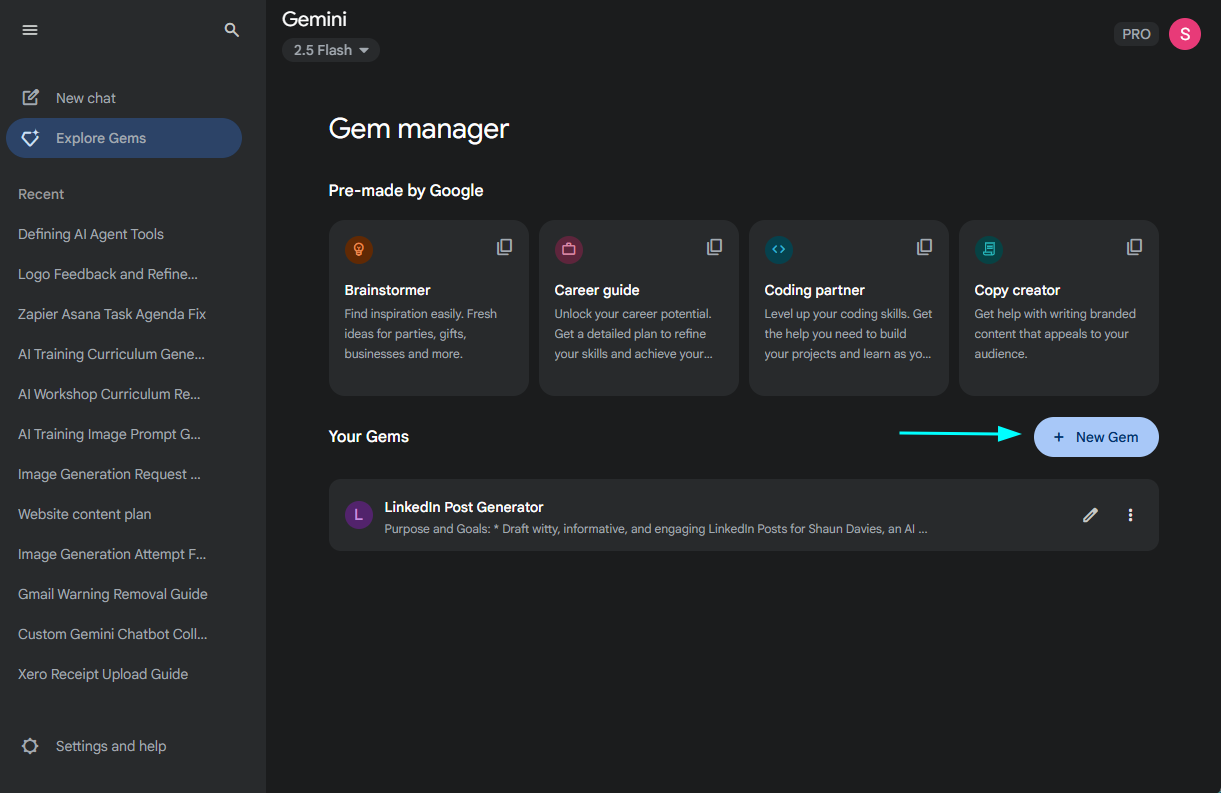Copy the Coding partner gem
The height and width of the screenshot is (793, 1221).
click(925, 246)
